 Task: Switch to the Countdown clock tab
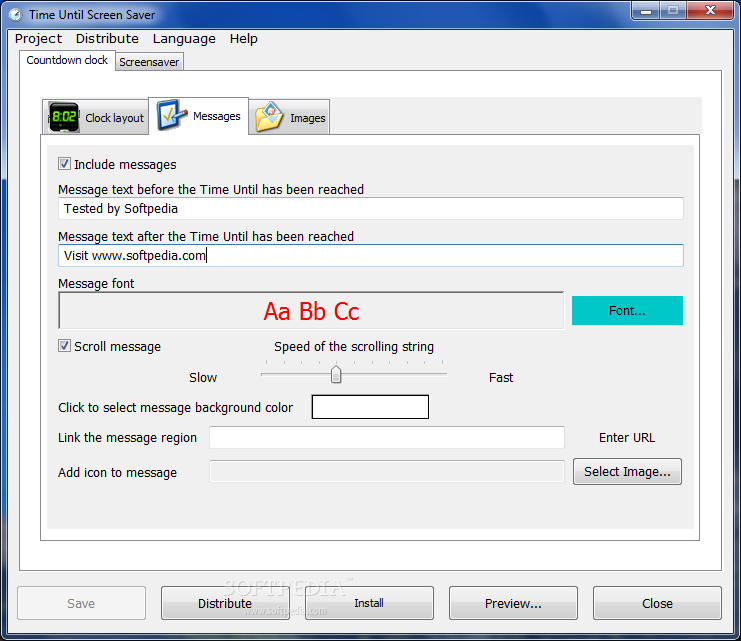(x=67, y=61)
